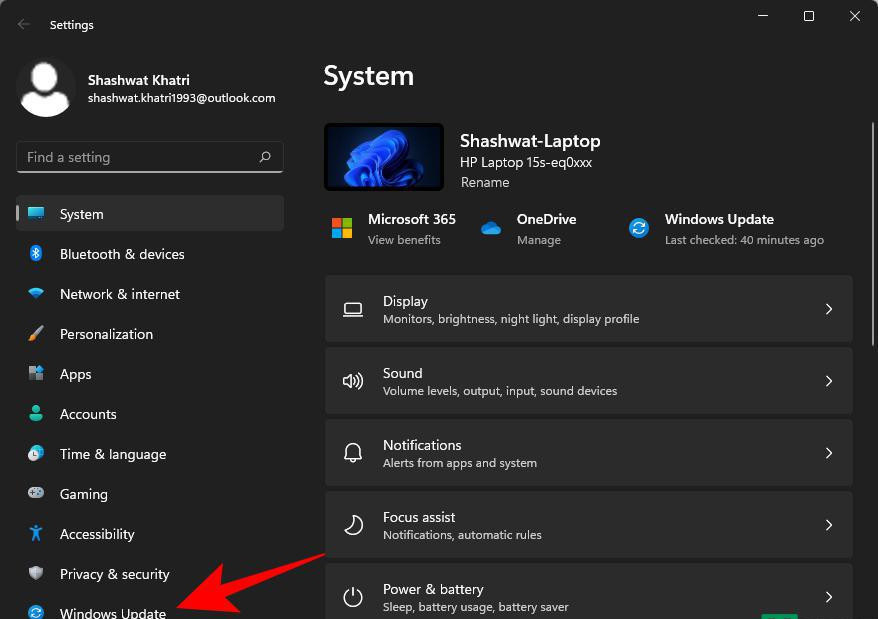The image size is (878, 619).
Task: Click the OneDrive cloud icon
Action: (491, 229)
